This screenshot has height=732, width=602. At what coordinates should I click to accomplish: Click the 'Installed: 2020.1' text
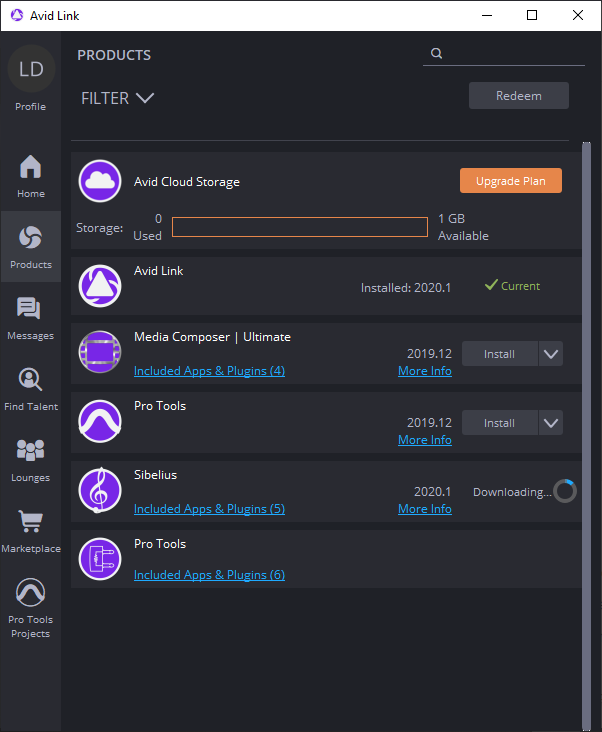tap(406, 288)
